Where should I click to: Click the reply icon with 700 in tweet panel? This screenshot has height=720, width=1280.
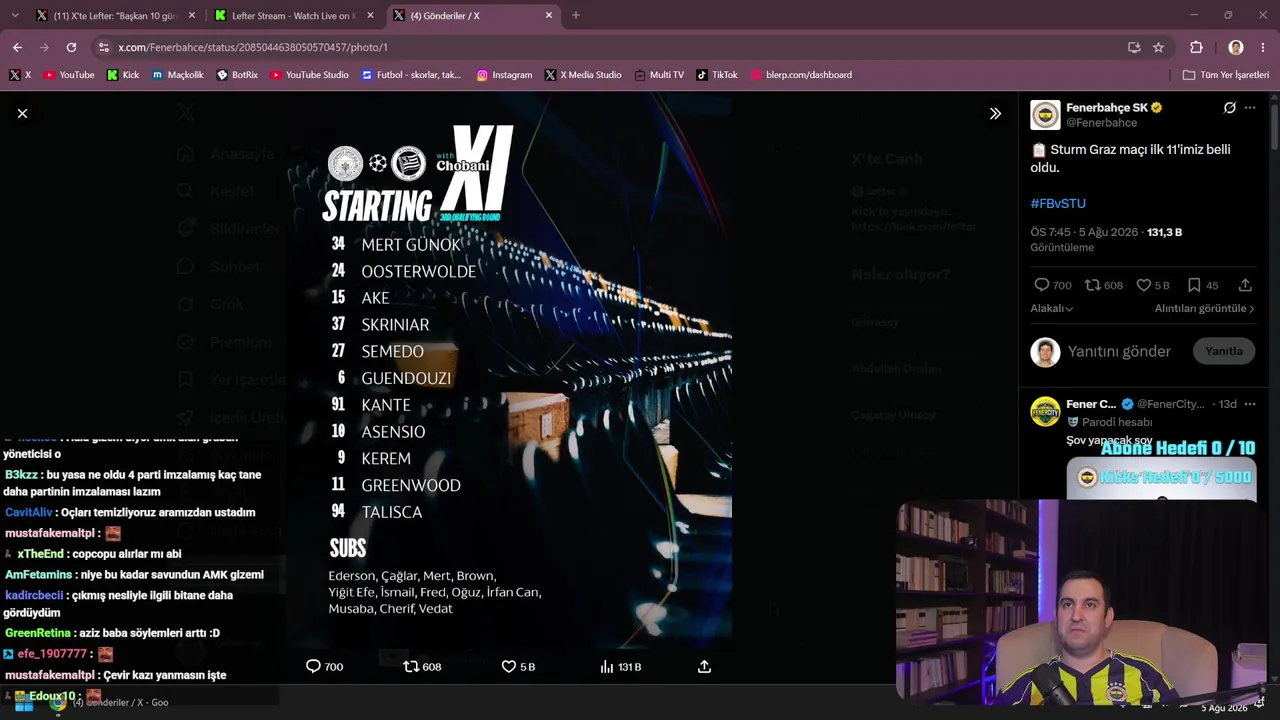pyautogui.click(x=1041, y=285)
